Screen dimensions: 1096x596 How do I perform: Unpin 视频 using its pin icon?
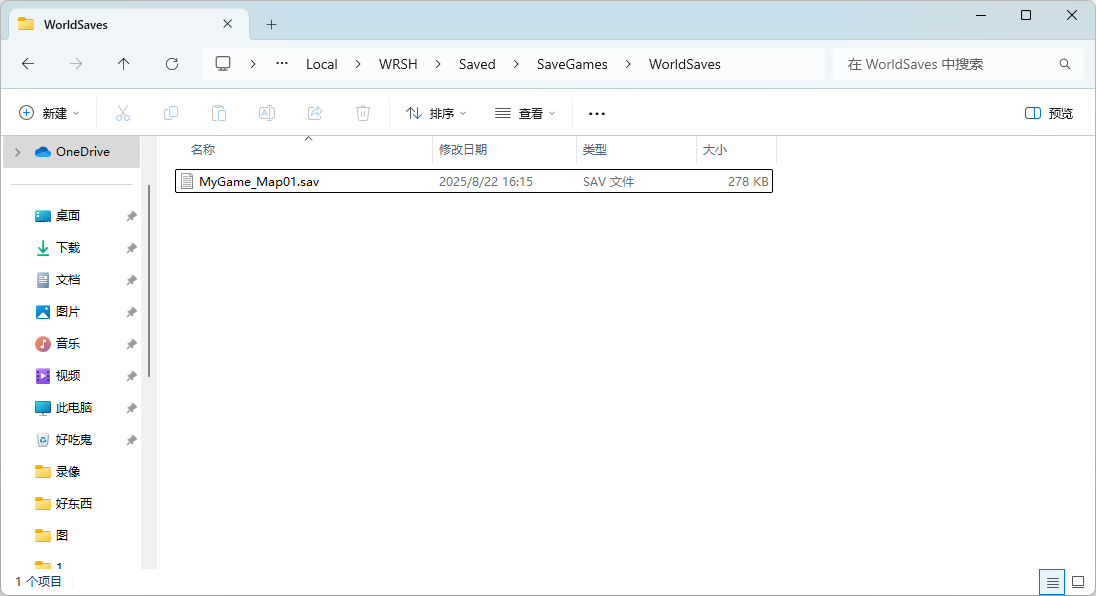(131, 377)
